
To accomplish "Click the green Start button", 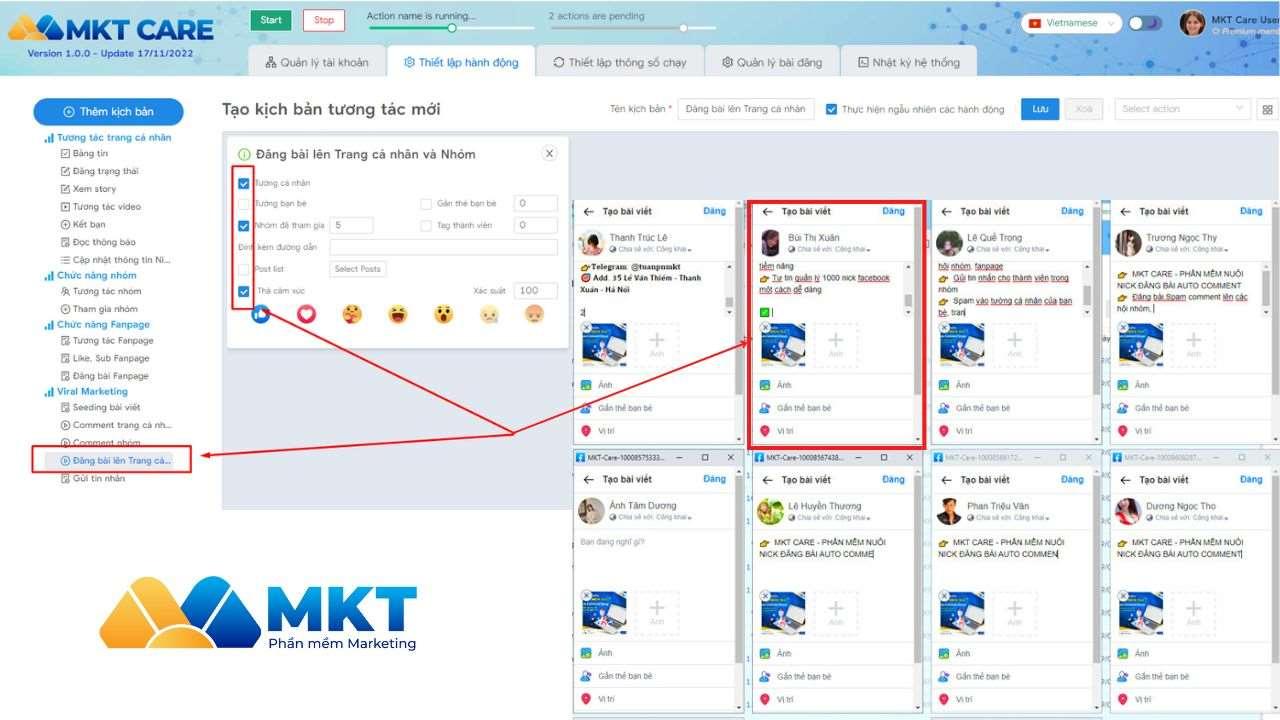I will click(271, 20).
